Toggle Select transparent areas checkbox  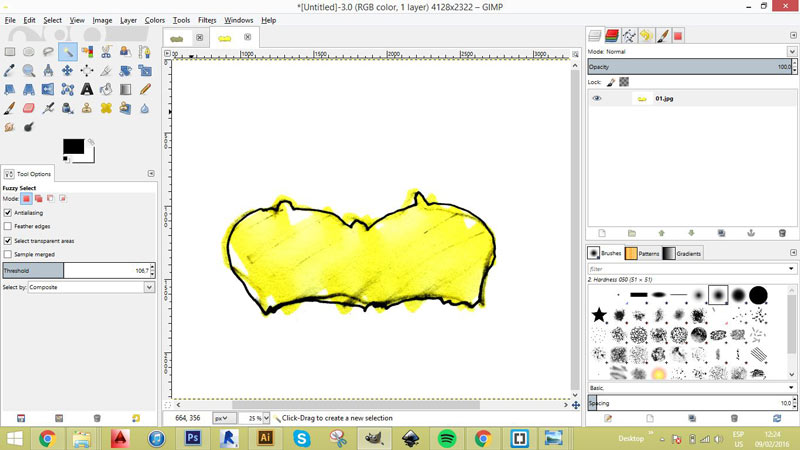(x=8, y=241)
